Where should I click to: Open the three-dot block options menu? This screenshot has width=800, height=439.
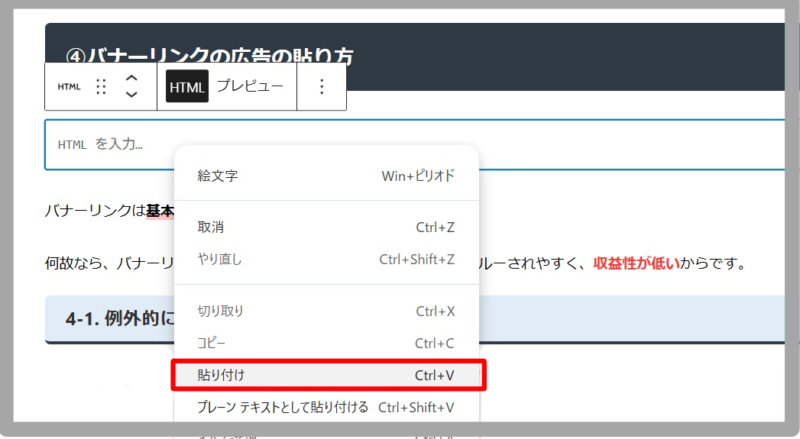click(321, 87)
